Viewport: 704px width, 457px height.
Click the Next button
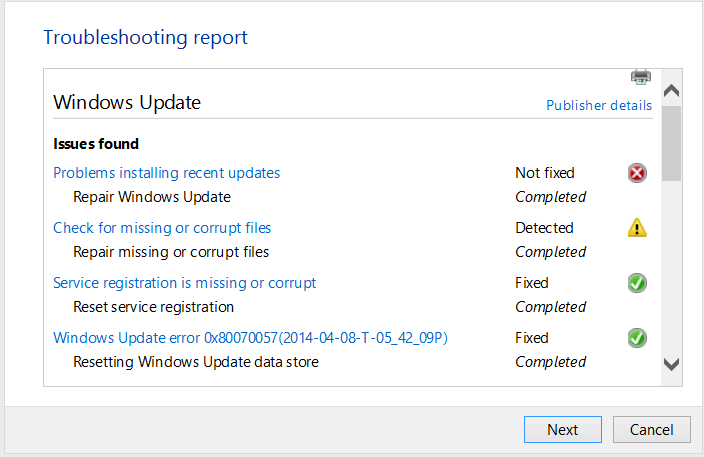point(563,430)
